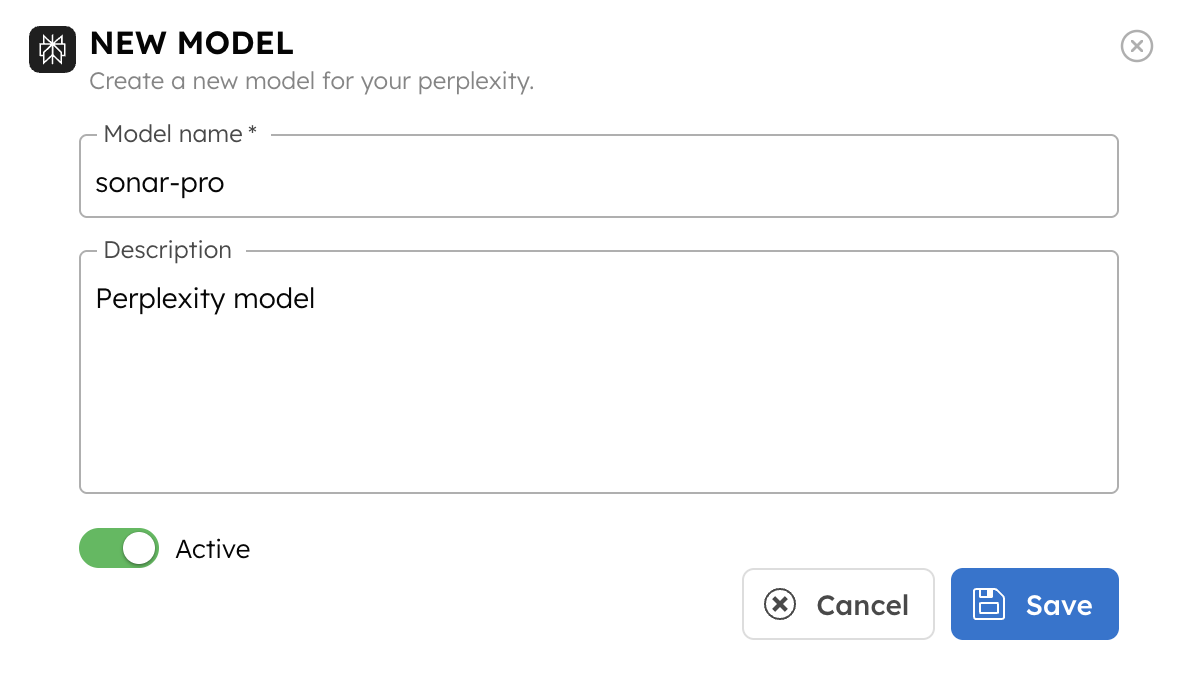Click the 'sonar-pro' text in Model name
This screenshot has width=1188, height=696.
[x=160, y=183]
